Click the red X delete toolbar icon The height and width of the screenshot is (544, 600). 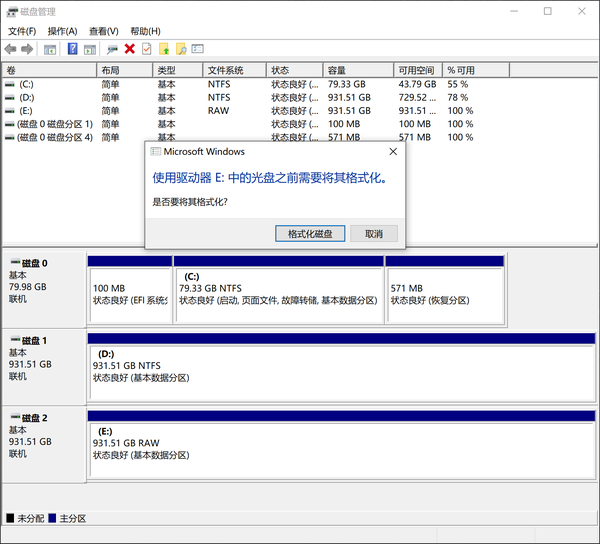click(x=130, y=49)
